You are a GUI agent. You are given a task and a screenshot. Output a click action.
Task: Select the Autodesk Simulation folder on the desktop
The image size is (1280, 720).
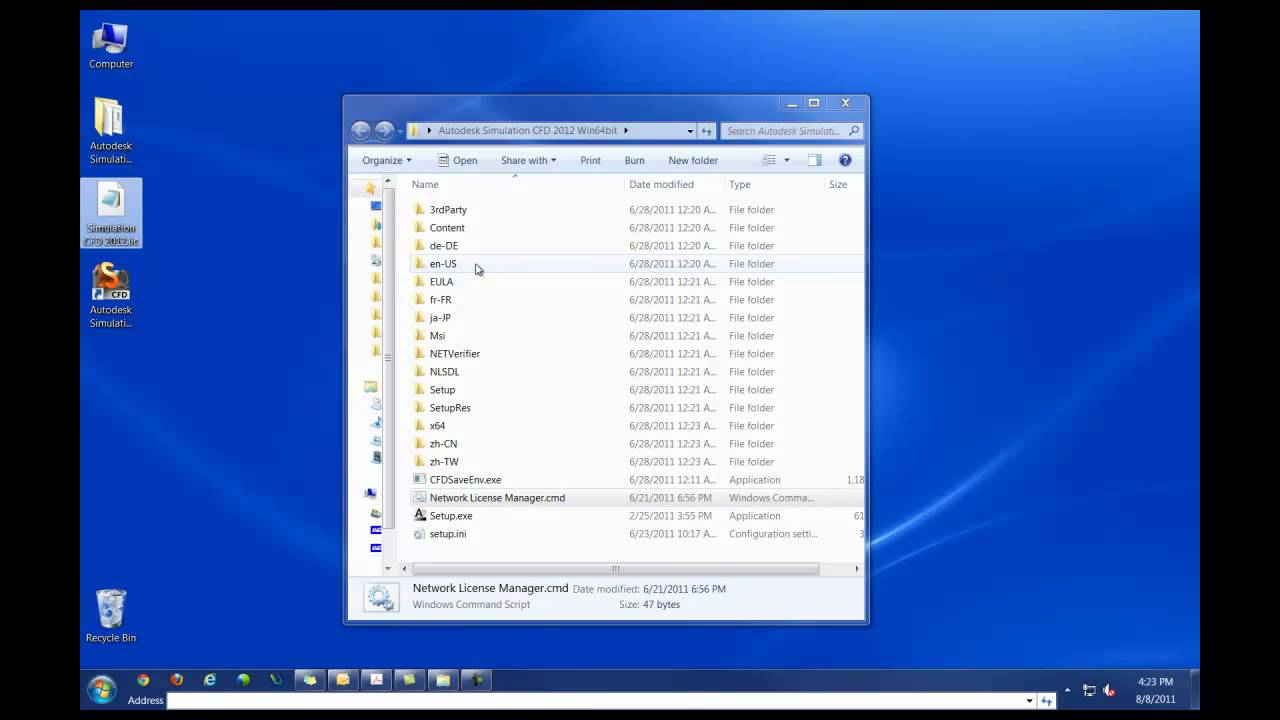tap(110, 131)
